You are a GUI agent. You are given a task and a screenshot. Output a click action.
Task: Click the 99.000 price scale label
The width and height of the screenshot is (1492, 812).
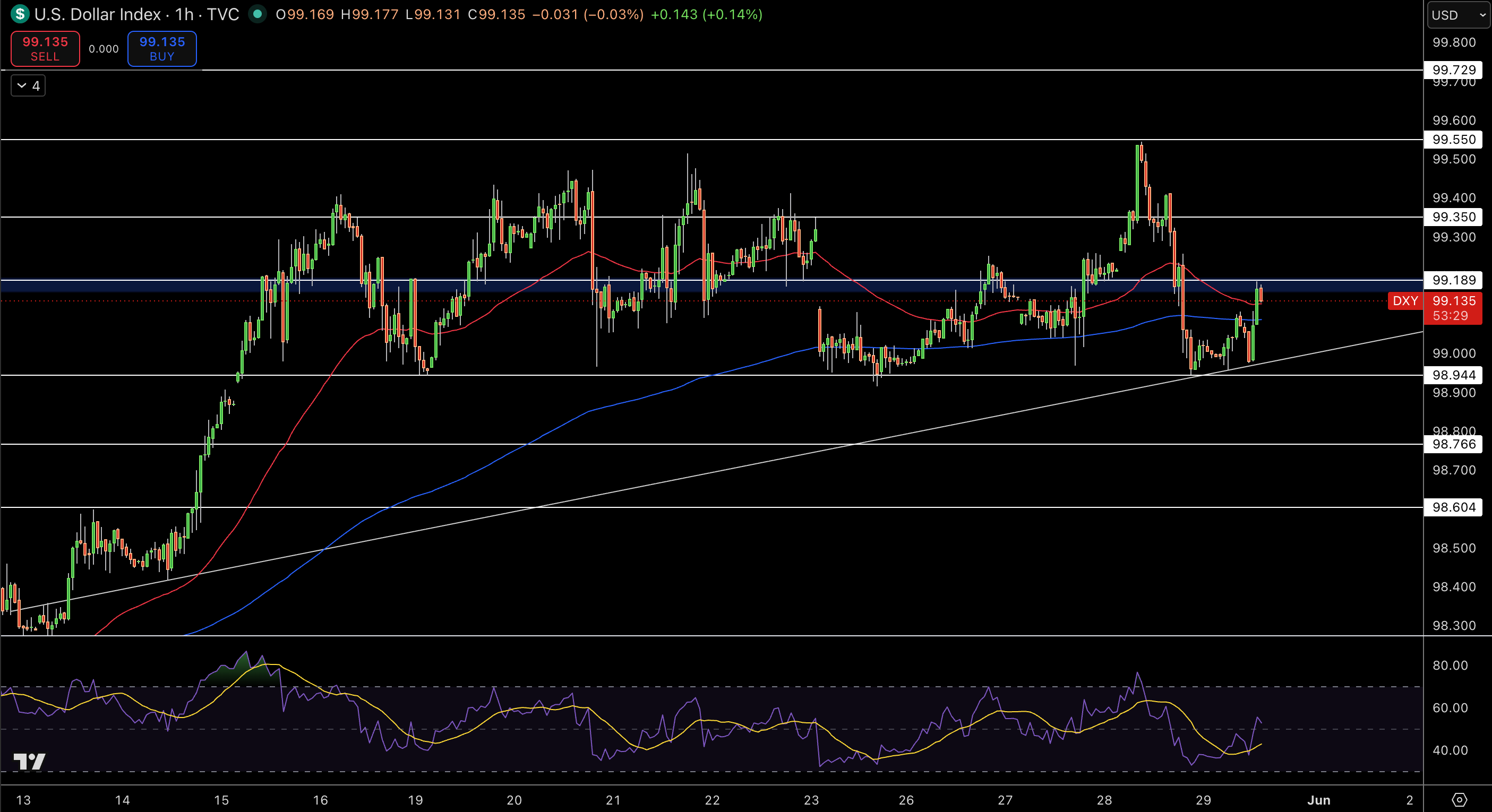click(1454, 353)
